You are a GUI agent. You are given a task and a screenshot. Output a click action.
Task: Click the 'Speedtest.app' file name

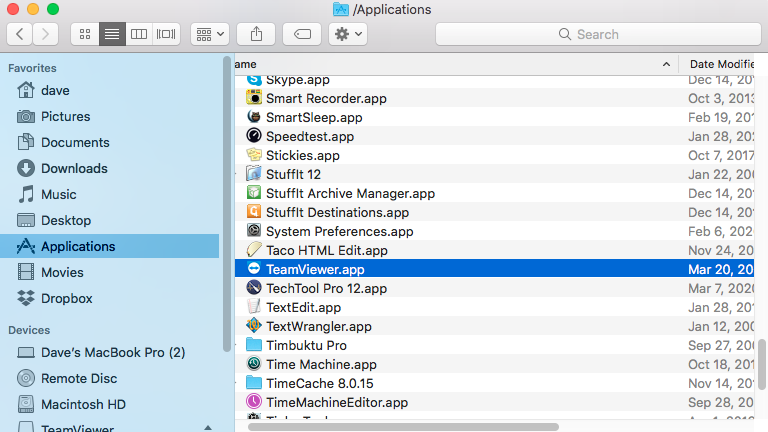click(x=310, y=137)
